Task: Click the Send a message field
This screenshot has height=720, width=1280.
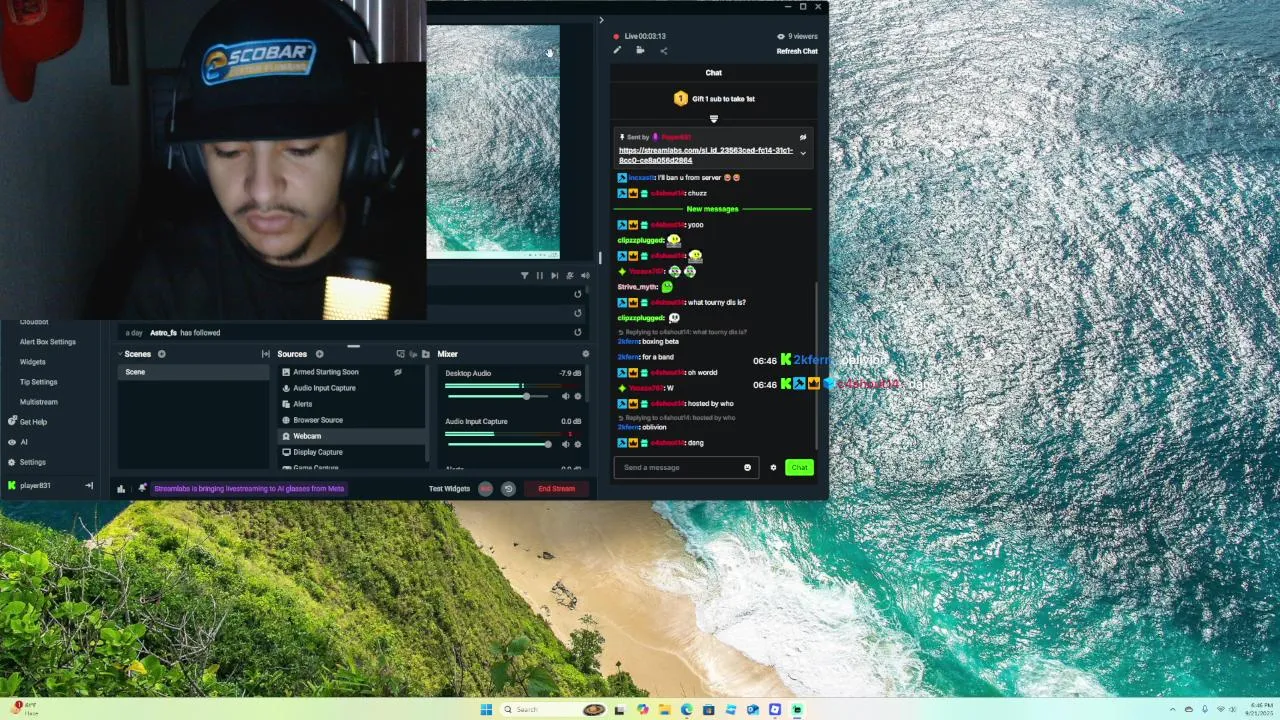Action: click(x=684, y=467)
